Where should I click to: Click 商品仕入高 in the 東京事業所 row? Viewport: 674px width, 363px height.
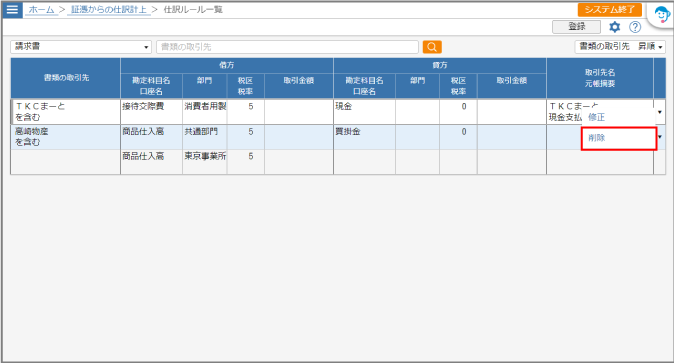pos(151,162)
